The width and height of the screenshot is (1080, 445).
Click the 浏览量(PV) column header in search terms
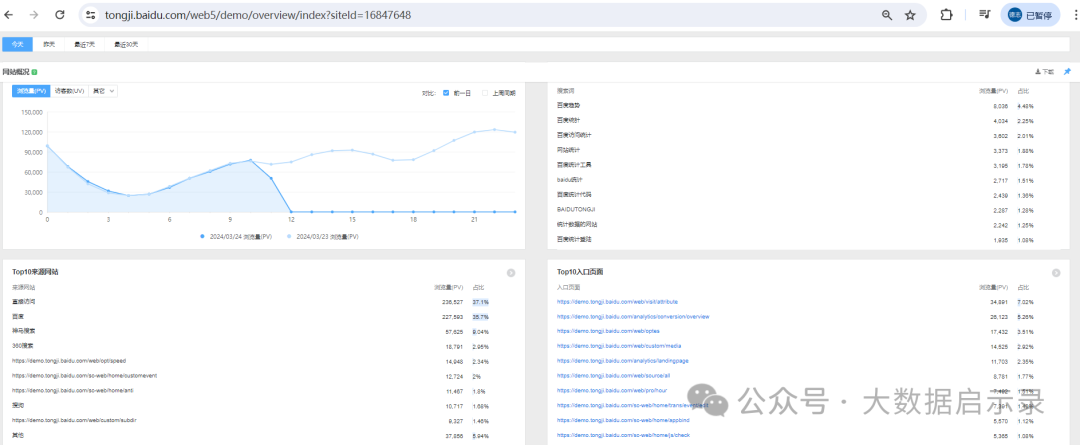[993, 91]
